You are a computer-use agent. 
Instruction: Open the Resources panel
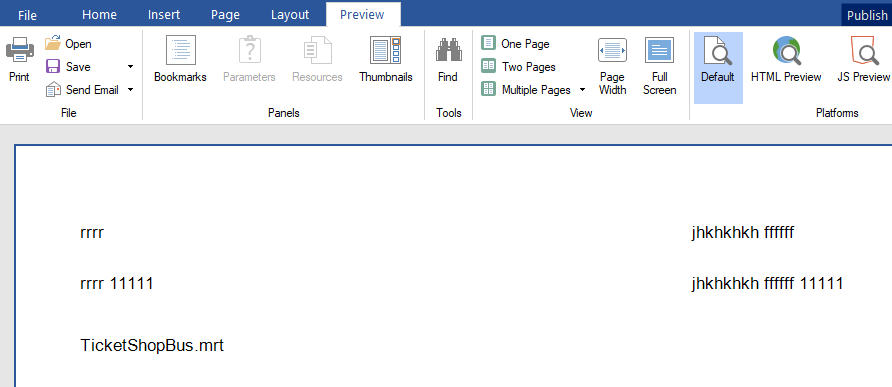pyautogui.click(x=317, y=59)
